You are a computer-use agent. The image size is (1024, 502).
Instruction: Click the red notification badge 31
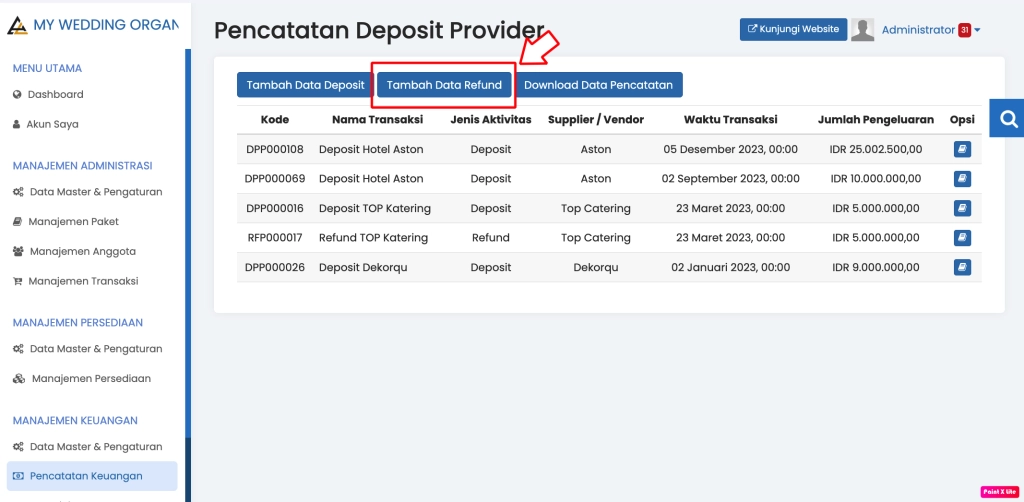(964, 30)
